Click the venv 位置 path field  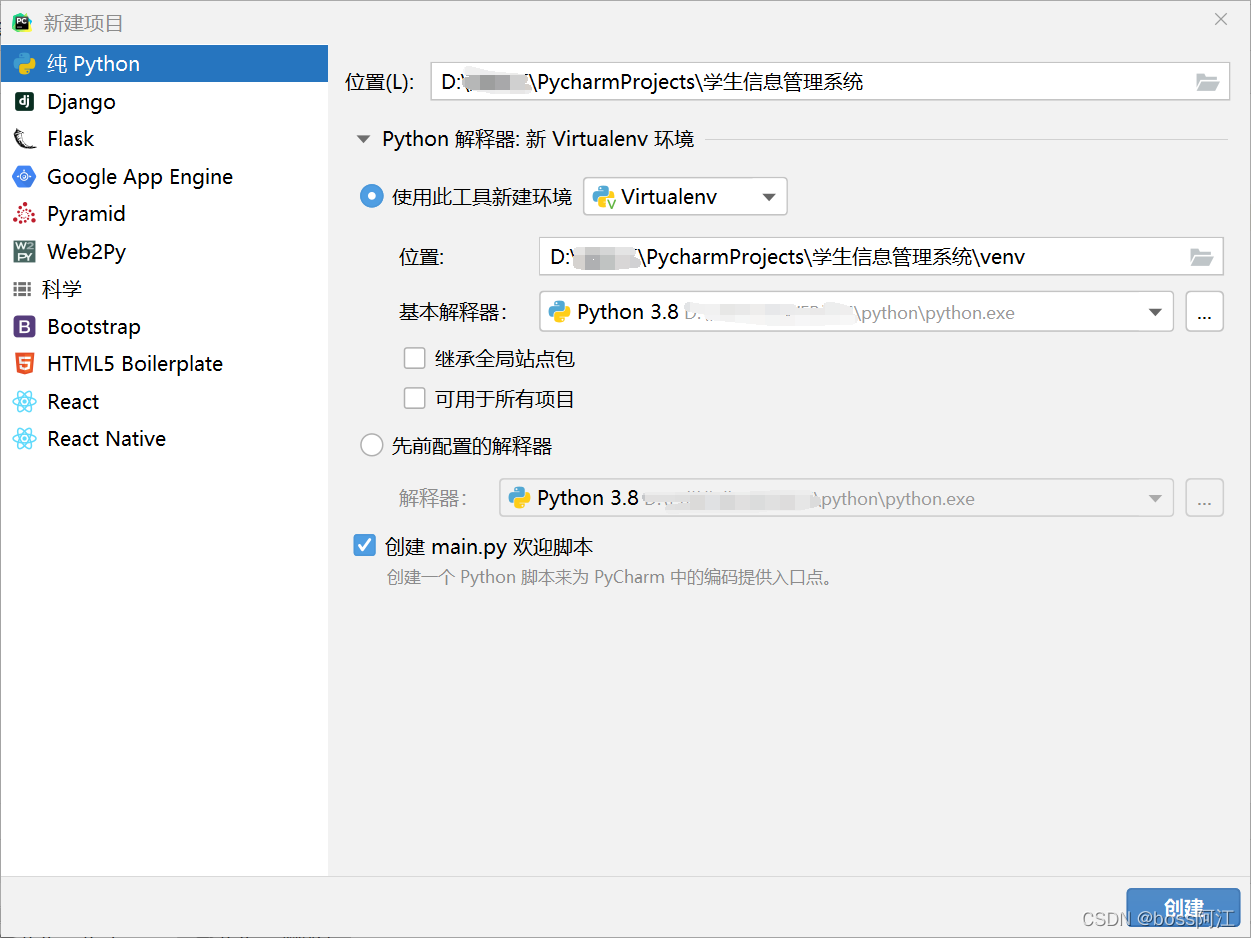point(881,257)
